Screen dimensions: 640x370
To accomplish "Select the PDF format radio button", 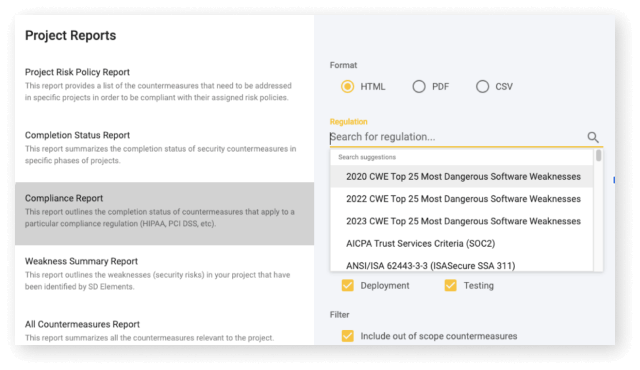I will pyautogui.click(x=419, y=86).
